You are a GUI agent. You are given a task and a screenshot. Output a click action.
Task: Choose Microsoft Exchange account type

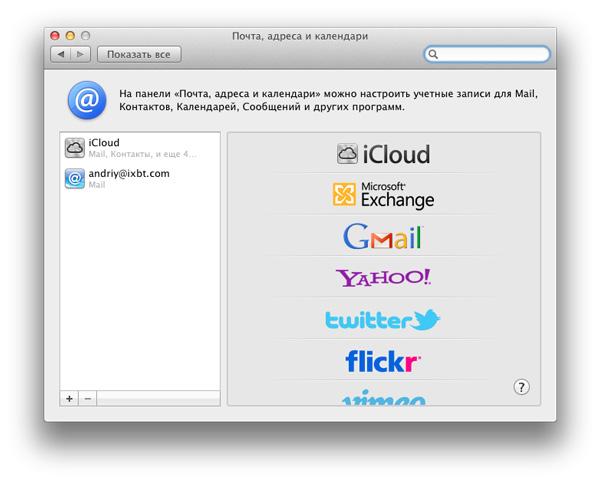tap(383, 195)
